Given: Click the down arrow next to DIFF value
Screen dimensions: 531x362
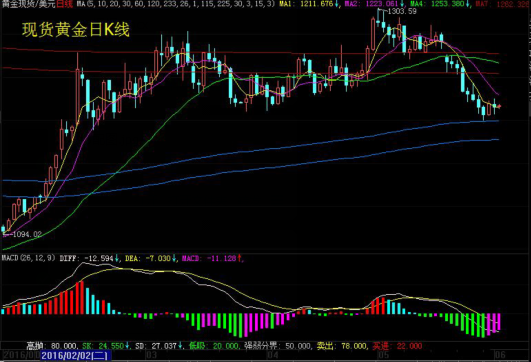Looking at the screenshot, I should (x=117, y=258).
